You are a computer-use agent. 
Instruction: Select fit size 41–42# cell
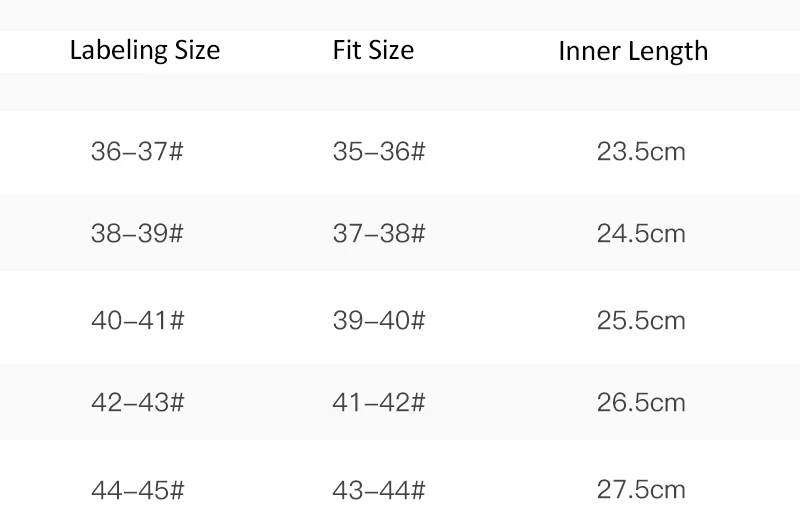click(379, 403)
